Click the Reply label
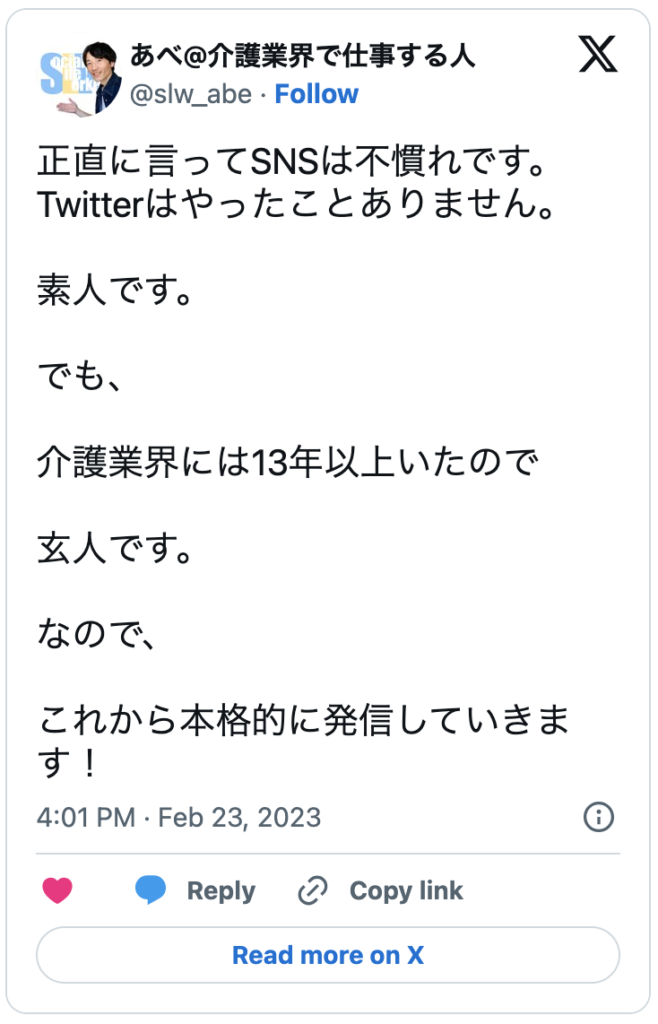This screenshot has height=1024, width=658. click(x=221, y=890)
